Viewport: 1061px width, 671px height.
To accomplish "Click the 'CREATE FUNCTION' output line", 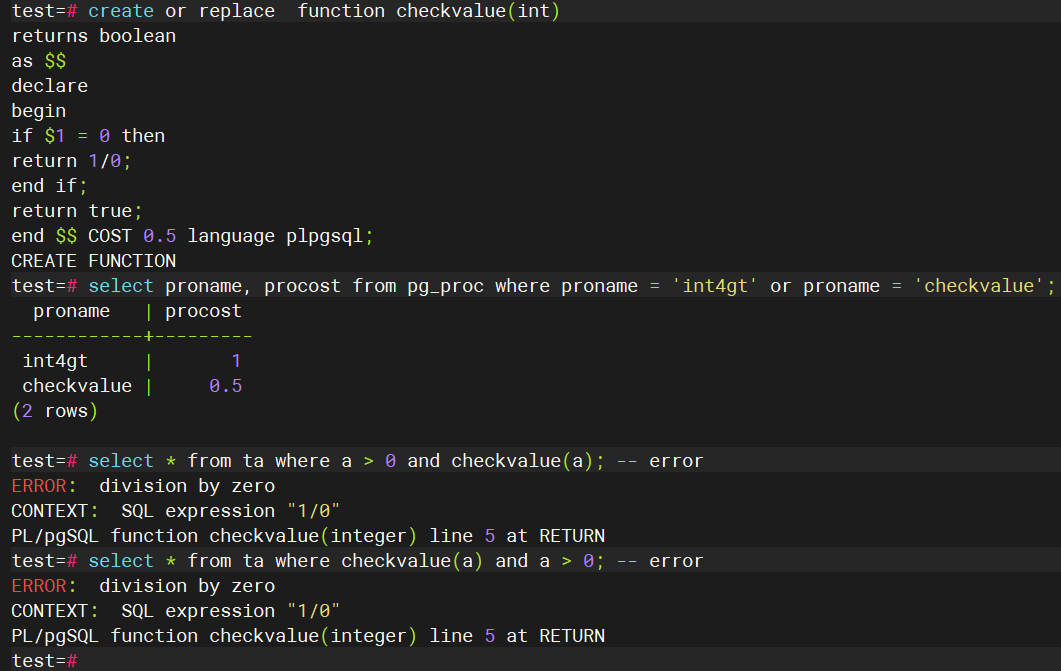I will 93,261.
